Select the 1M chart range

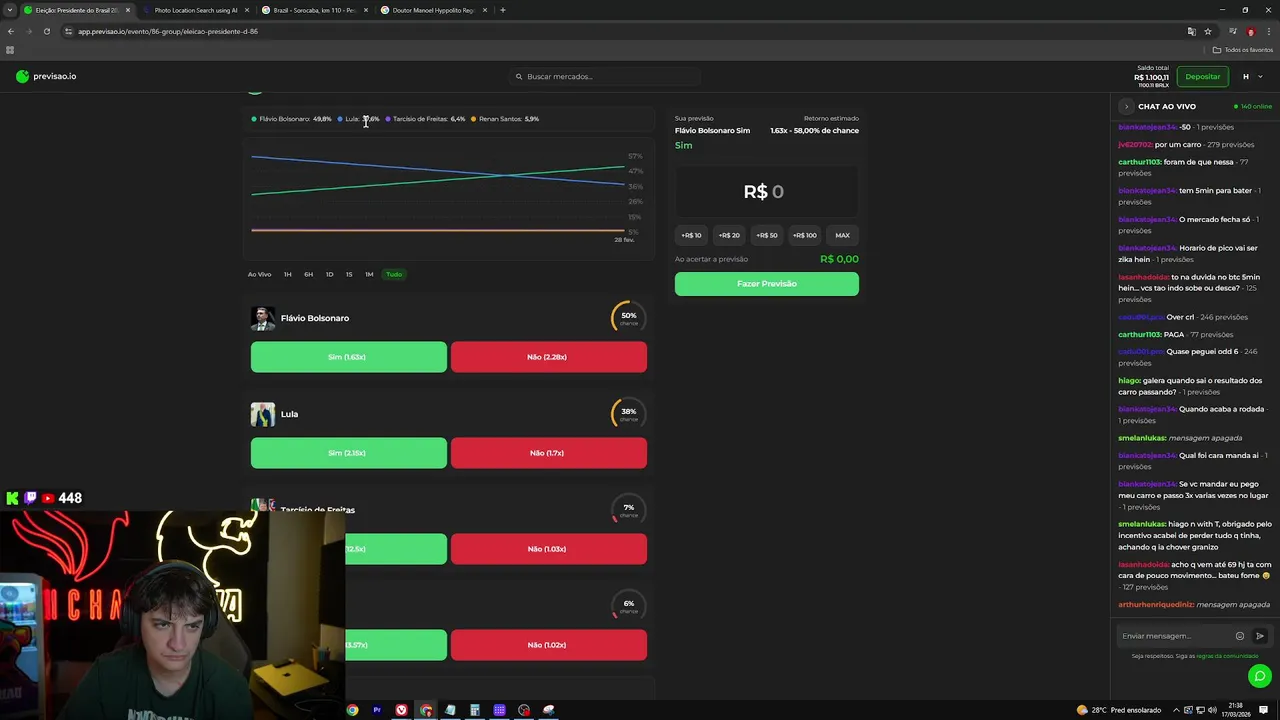[x=369, y=274]
